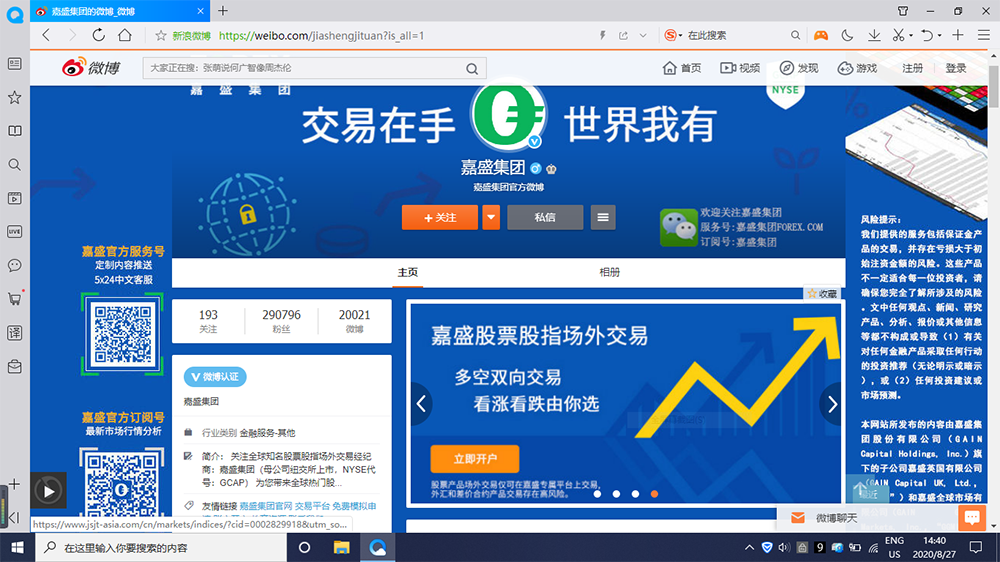Open the scissors screenshot tool
The height and width of the screenshot is (562, 1000).
(898, 36)
